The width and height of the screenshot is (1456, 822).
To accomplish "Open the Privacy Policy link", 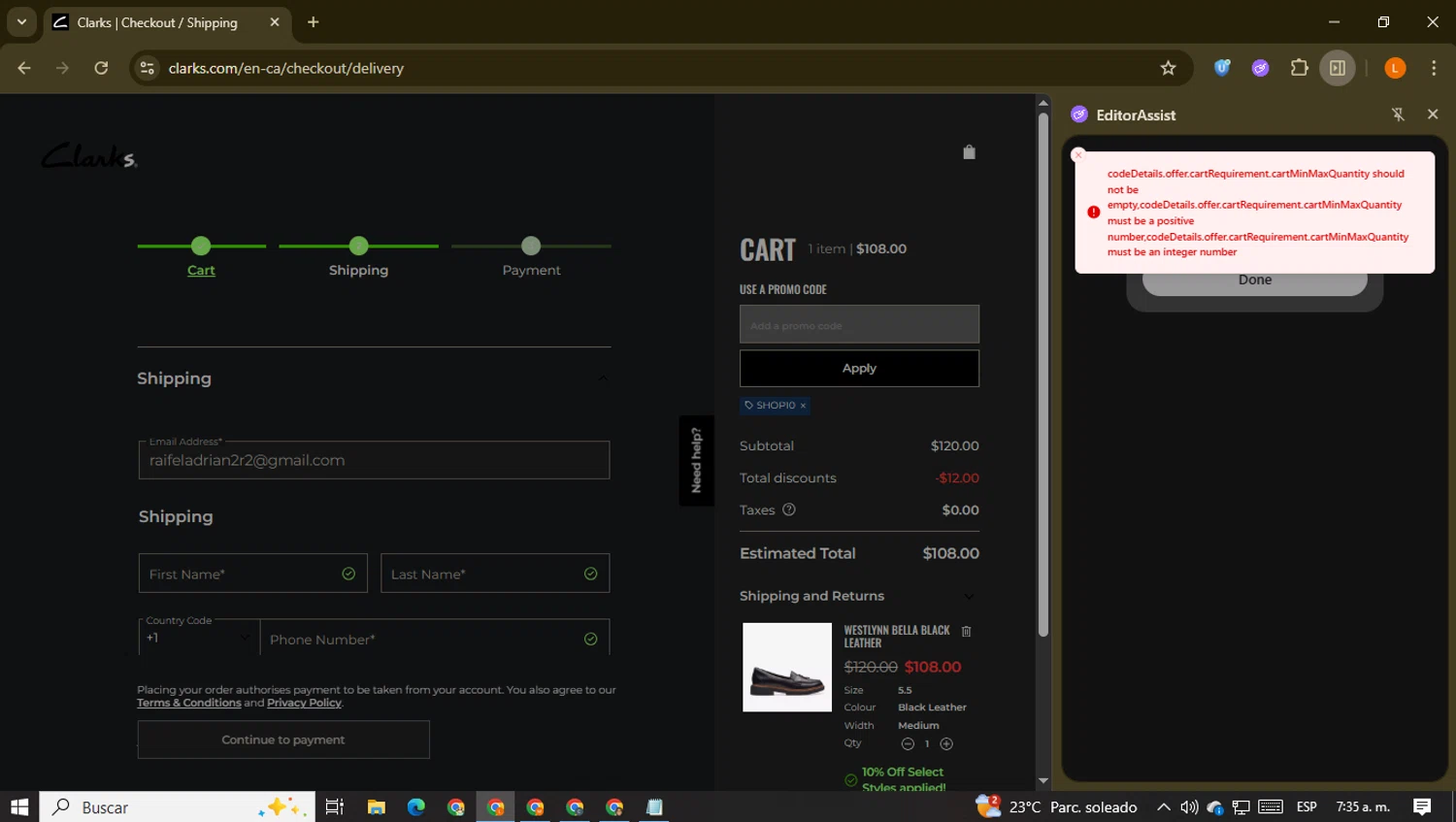I will coord(304,704).
